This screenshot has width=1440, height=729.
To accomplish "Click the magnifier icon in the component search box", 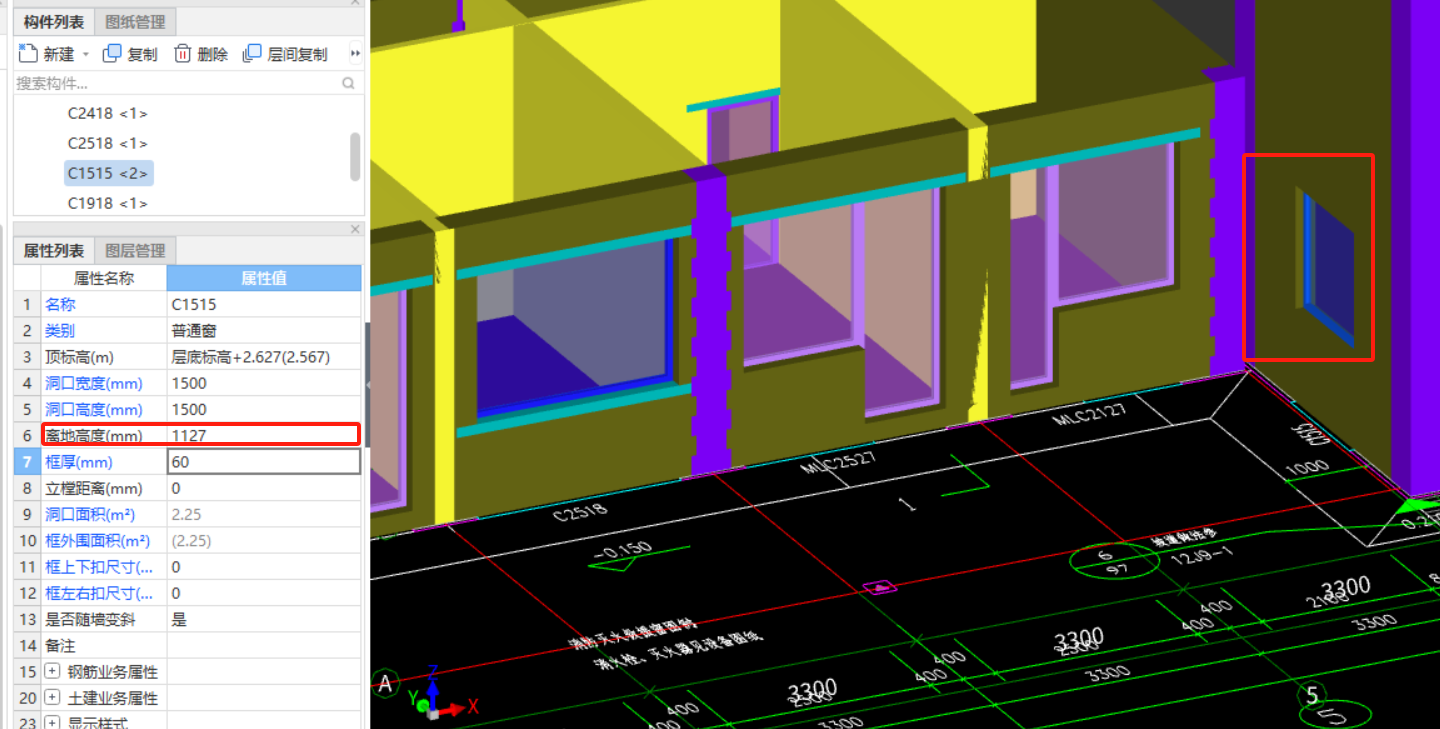I will (x=348, y=84).
